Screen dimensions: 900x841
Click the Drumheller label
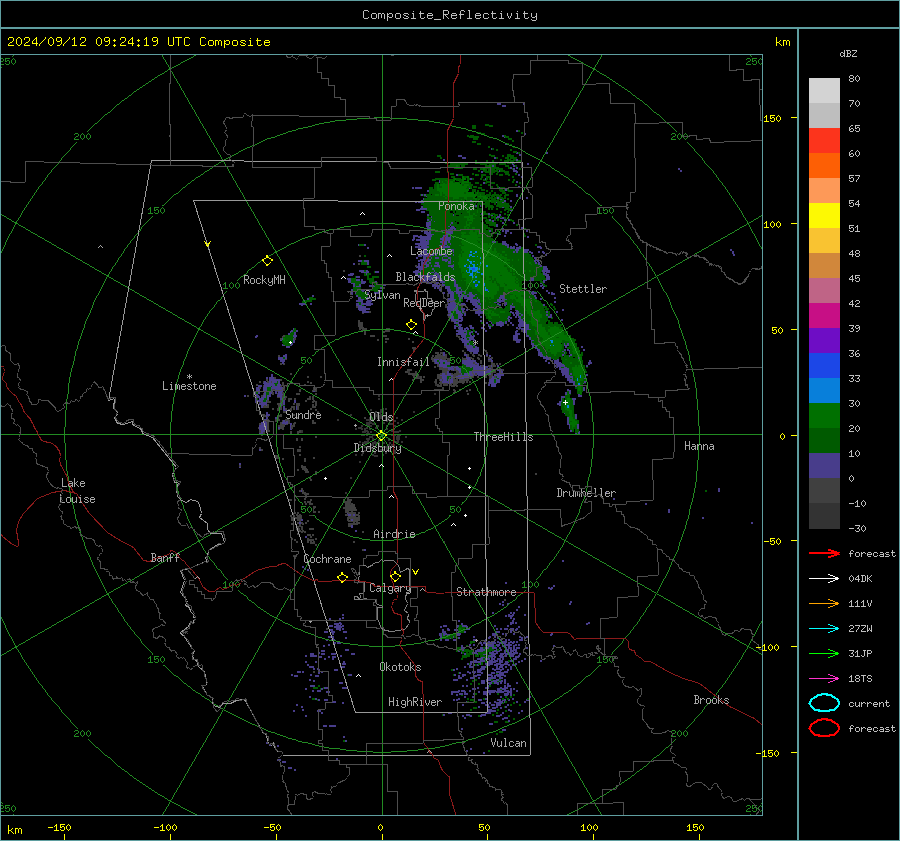[586, 493]
